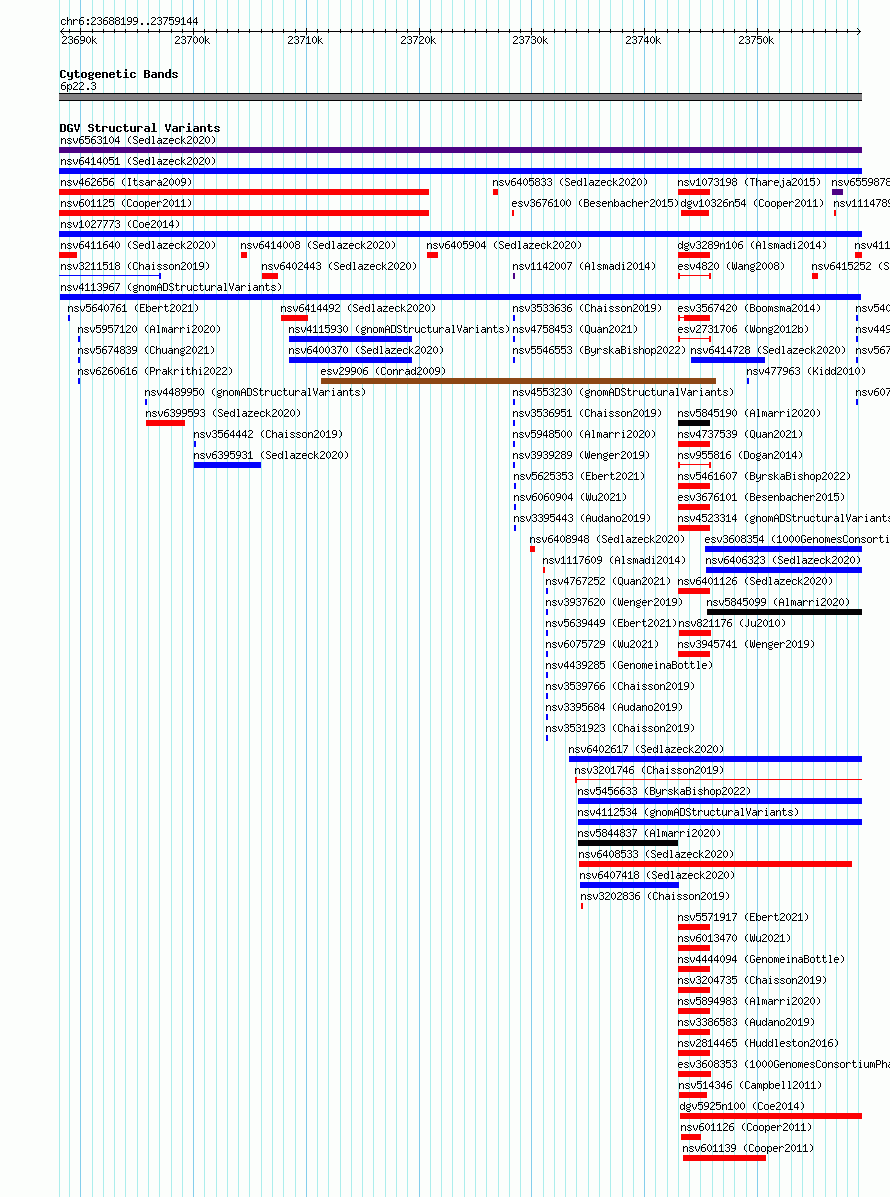Click nsv5845099 (Almarri2020) label

(x=779, y=602)
